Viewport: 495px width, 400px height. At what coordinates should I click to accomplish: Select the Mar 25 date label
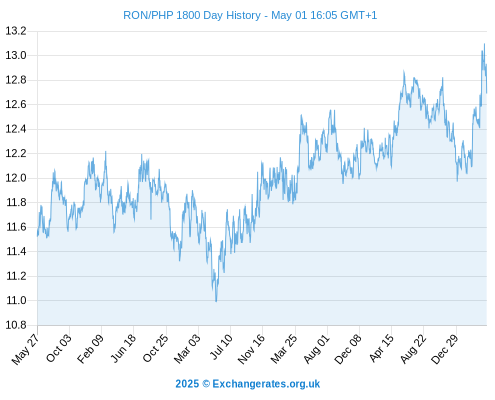pyautogui.click(x=284, y=349)
